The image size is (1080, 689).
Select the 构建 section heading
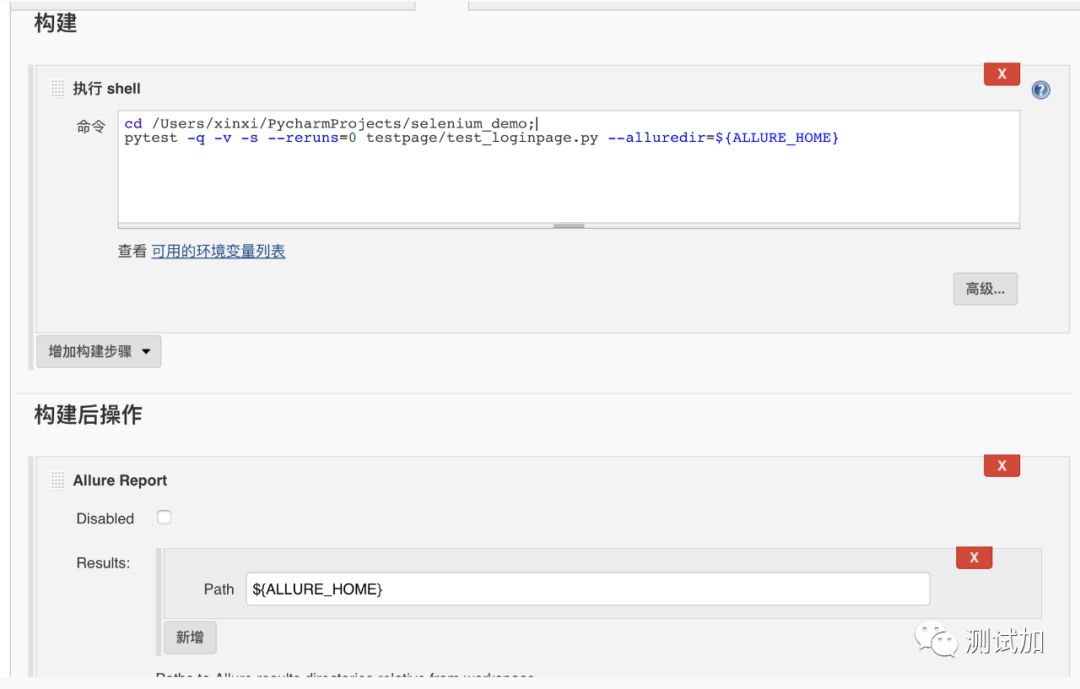55,23
